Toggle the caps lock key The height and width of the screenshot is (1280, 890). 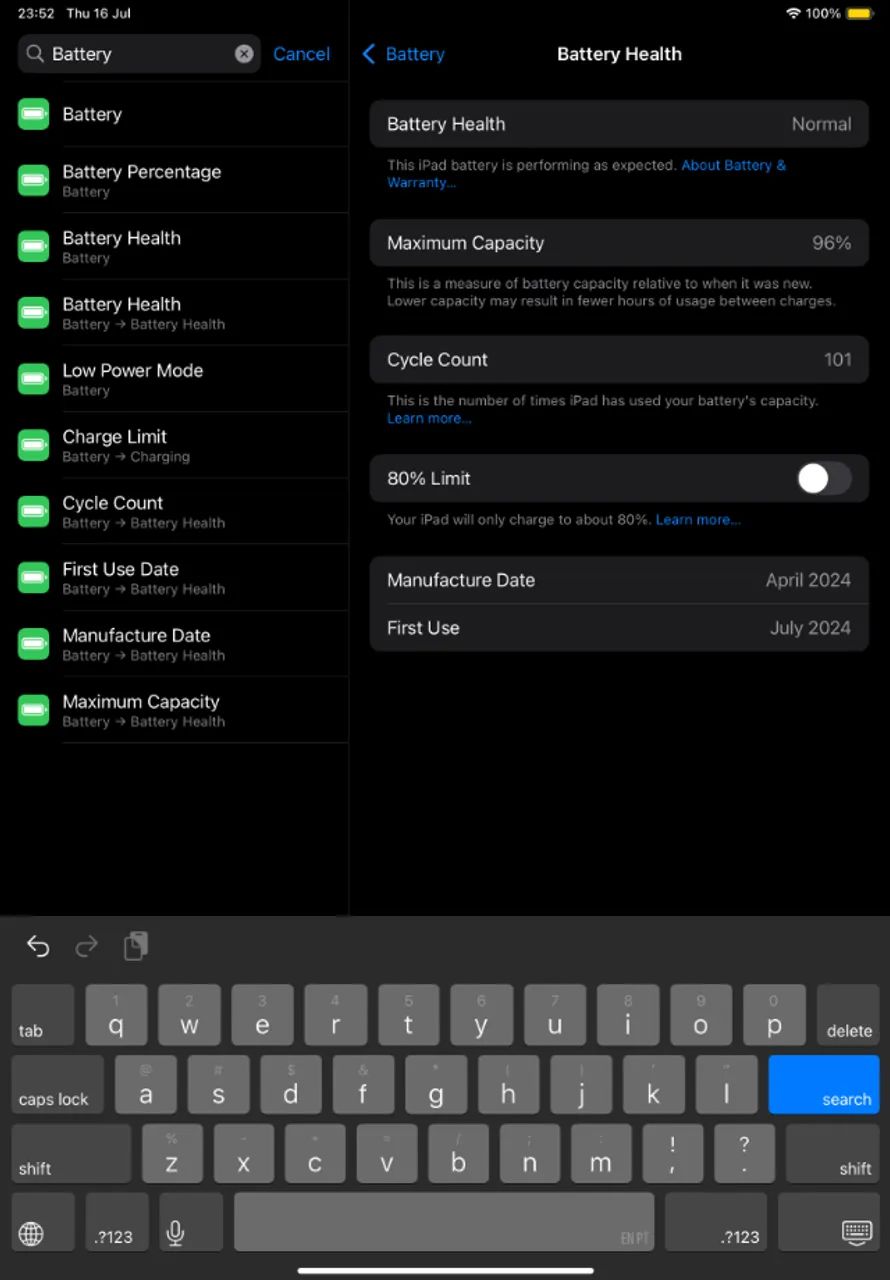coord(58,1084)
